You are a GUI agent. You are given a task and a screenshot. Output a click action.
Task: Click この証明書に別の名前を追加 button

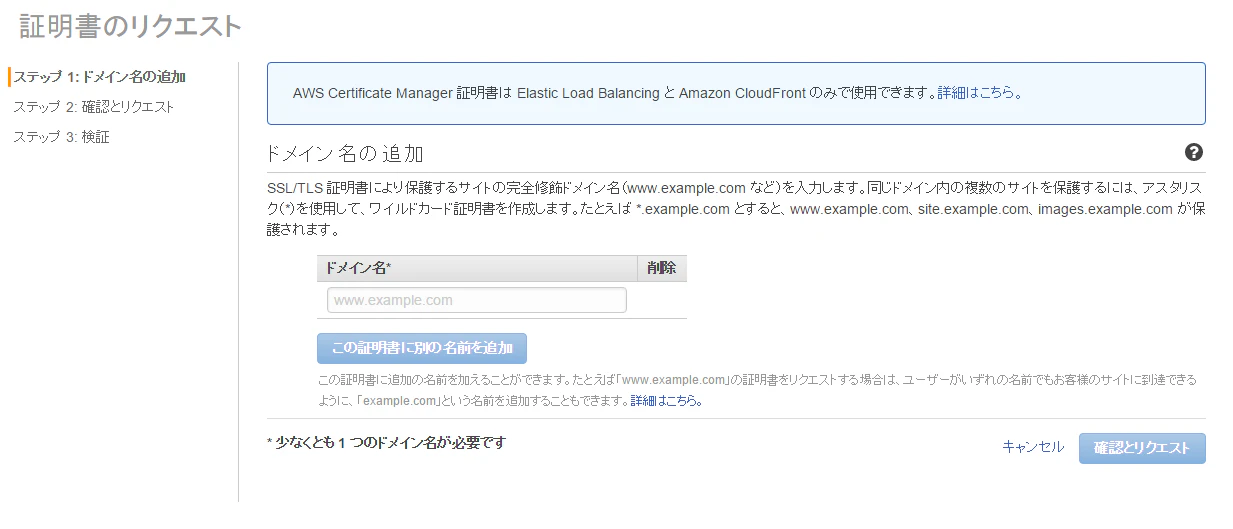coord(422,348)
